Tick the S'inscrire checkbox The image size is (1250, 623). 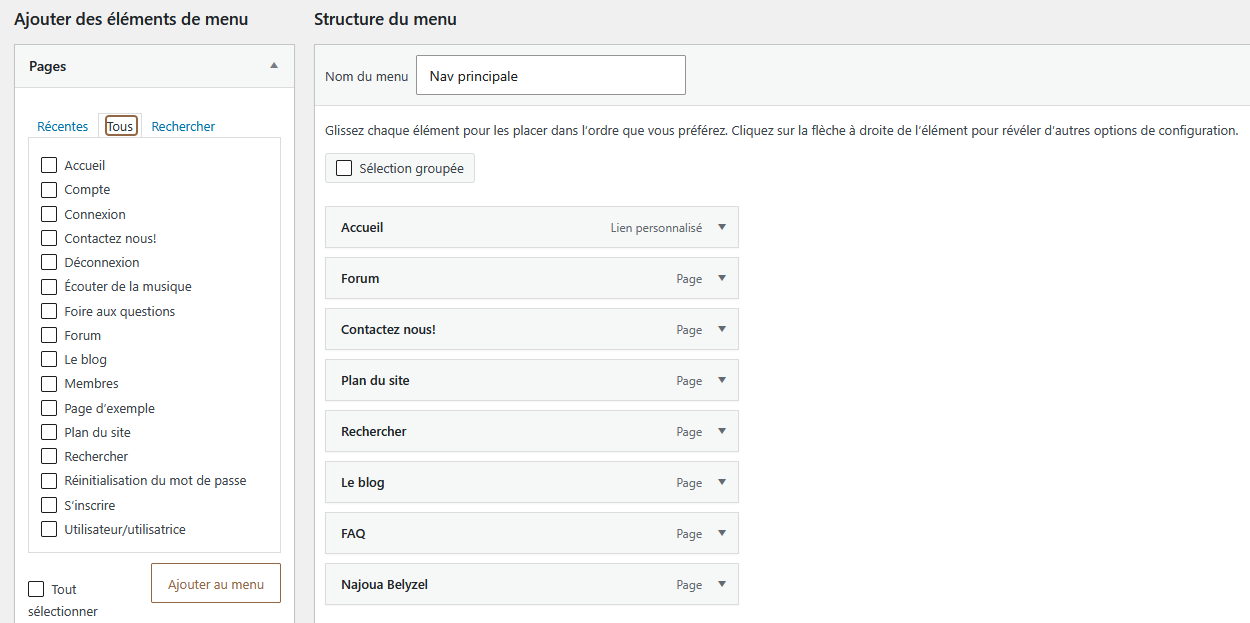49,505
